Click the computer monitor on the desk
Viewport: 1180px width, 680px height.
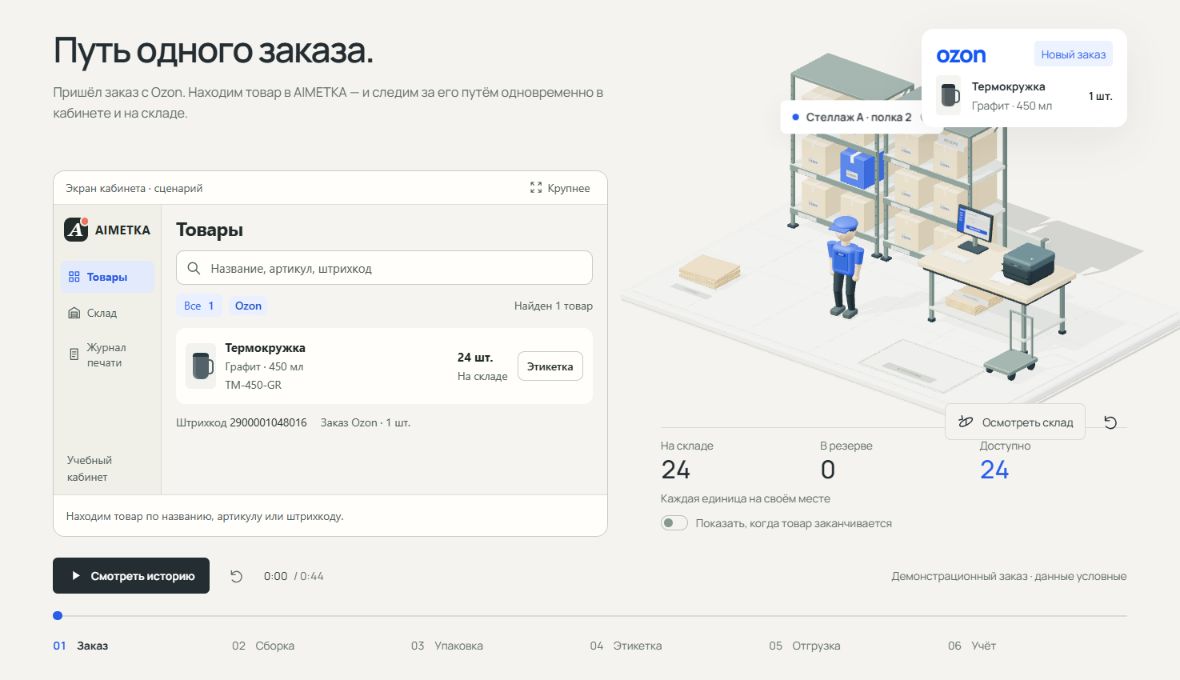[974, 227]
